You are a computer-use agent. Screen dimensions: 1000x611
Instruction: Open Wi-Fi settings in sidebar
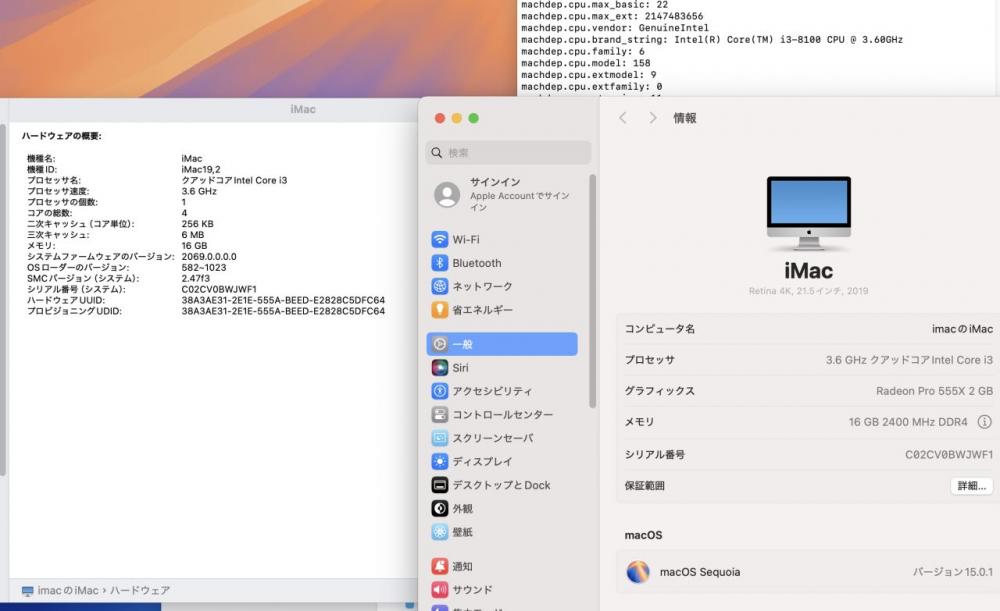point(465,240)
